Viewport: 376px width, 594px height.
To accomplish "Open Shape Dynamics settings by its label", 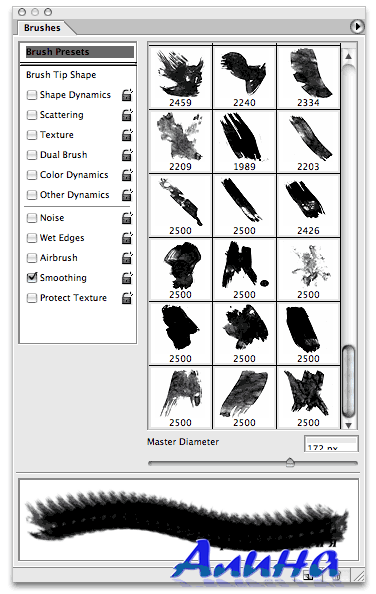I will (75, 95).
